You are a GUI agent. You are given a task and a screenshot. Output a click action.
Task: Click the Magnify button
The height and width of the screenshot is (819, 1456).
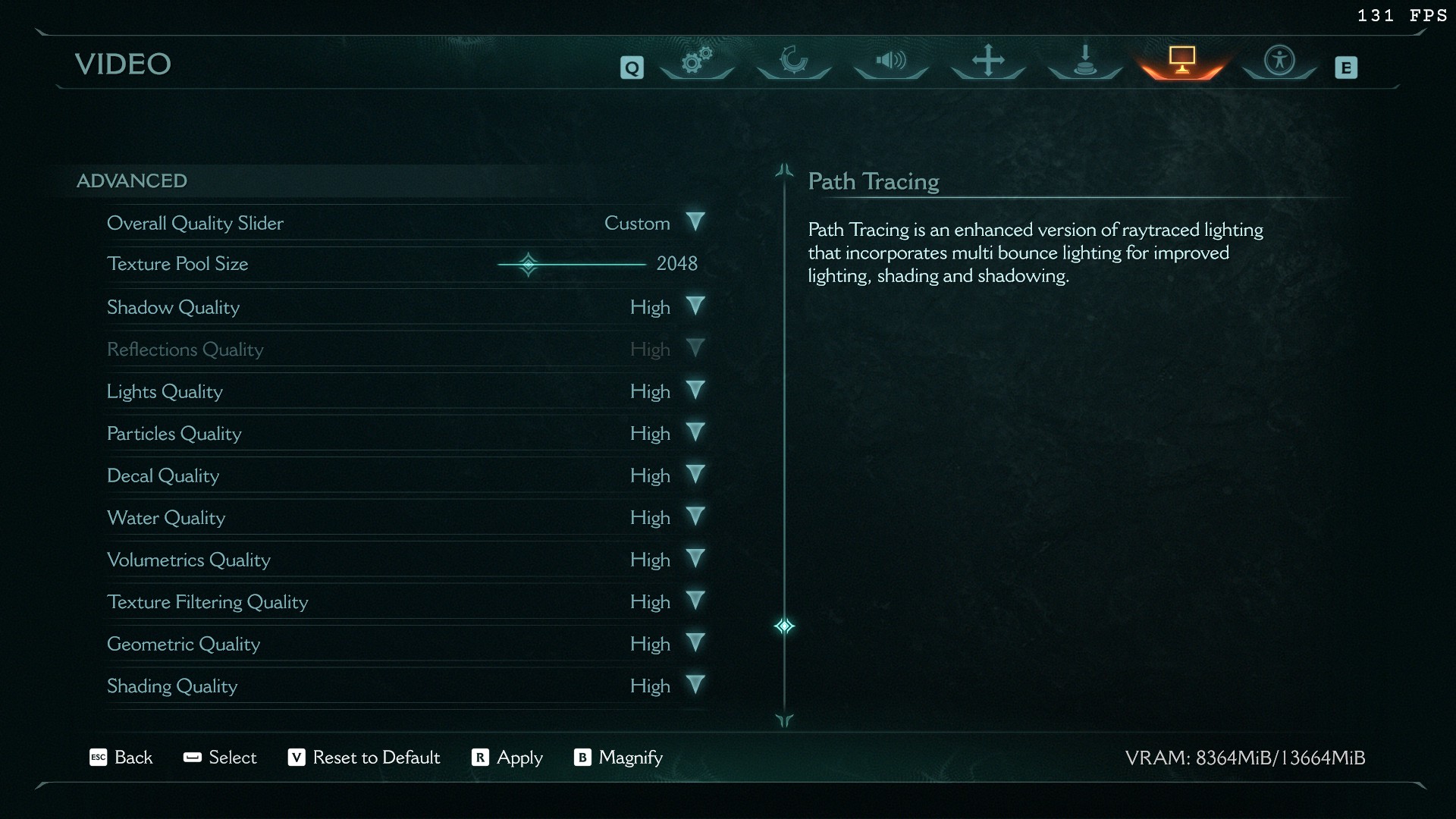pyautogui.click(x=618, y=758)
